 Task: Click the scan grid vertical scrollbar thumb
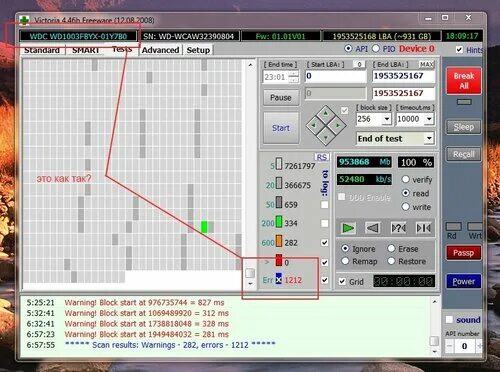250,273
